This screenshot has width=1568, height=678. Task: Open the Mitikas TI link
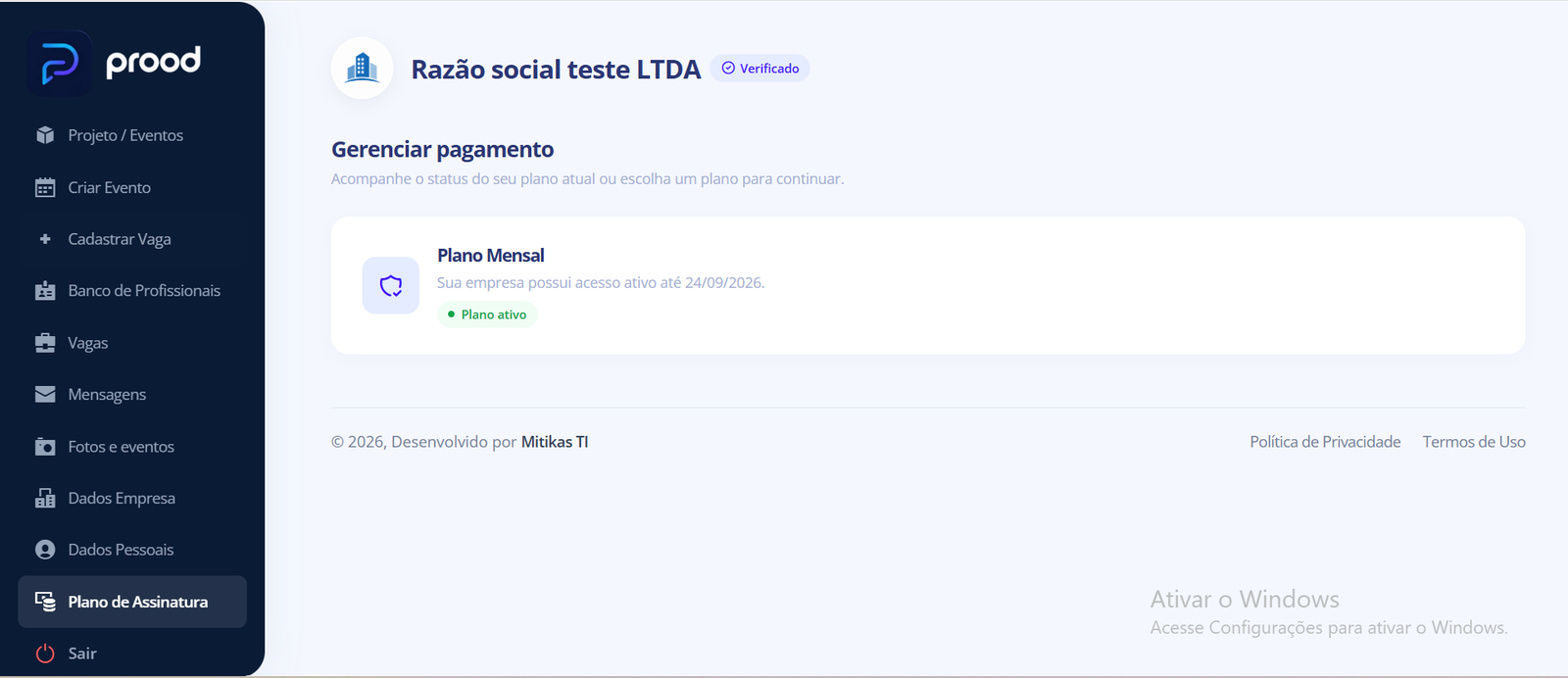[x=555, y=442]
